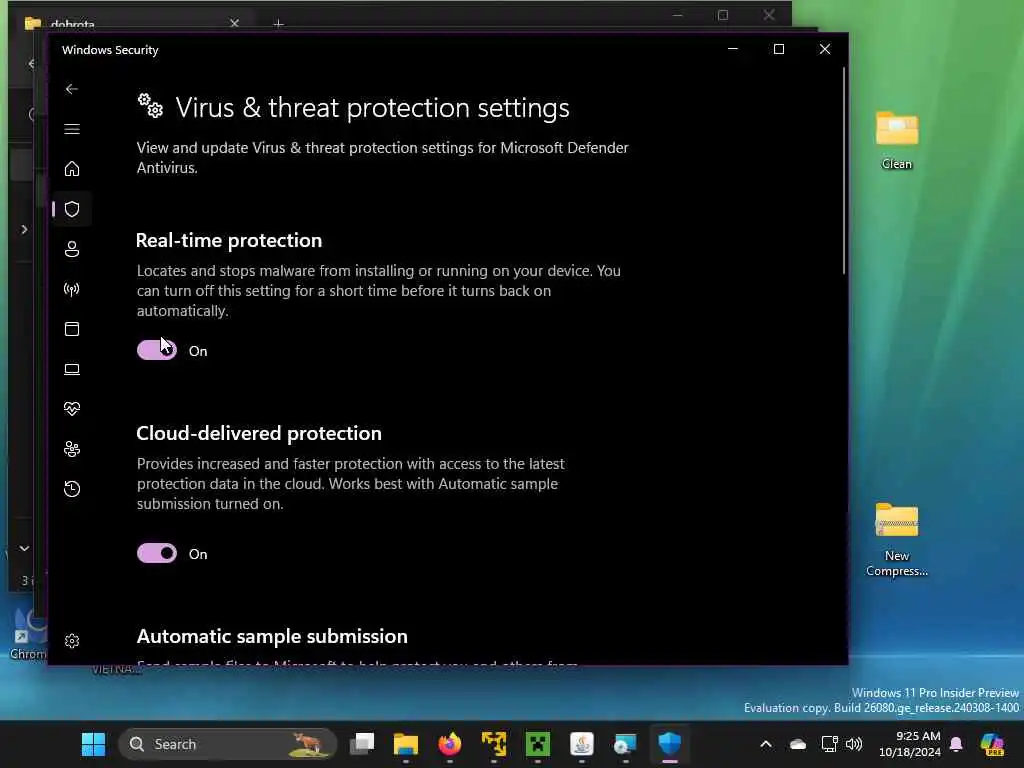
Task: Show hidden system tray icons chevron
Action: (766, 744)
